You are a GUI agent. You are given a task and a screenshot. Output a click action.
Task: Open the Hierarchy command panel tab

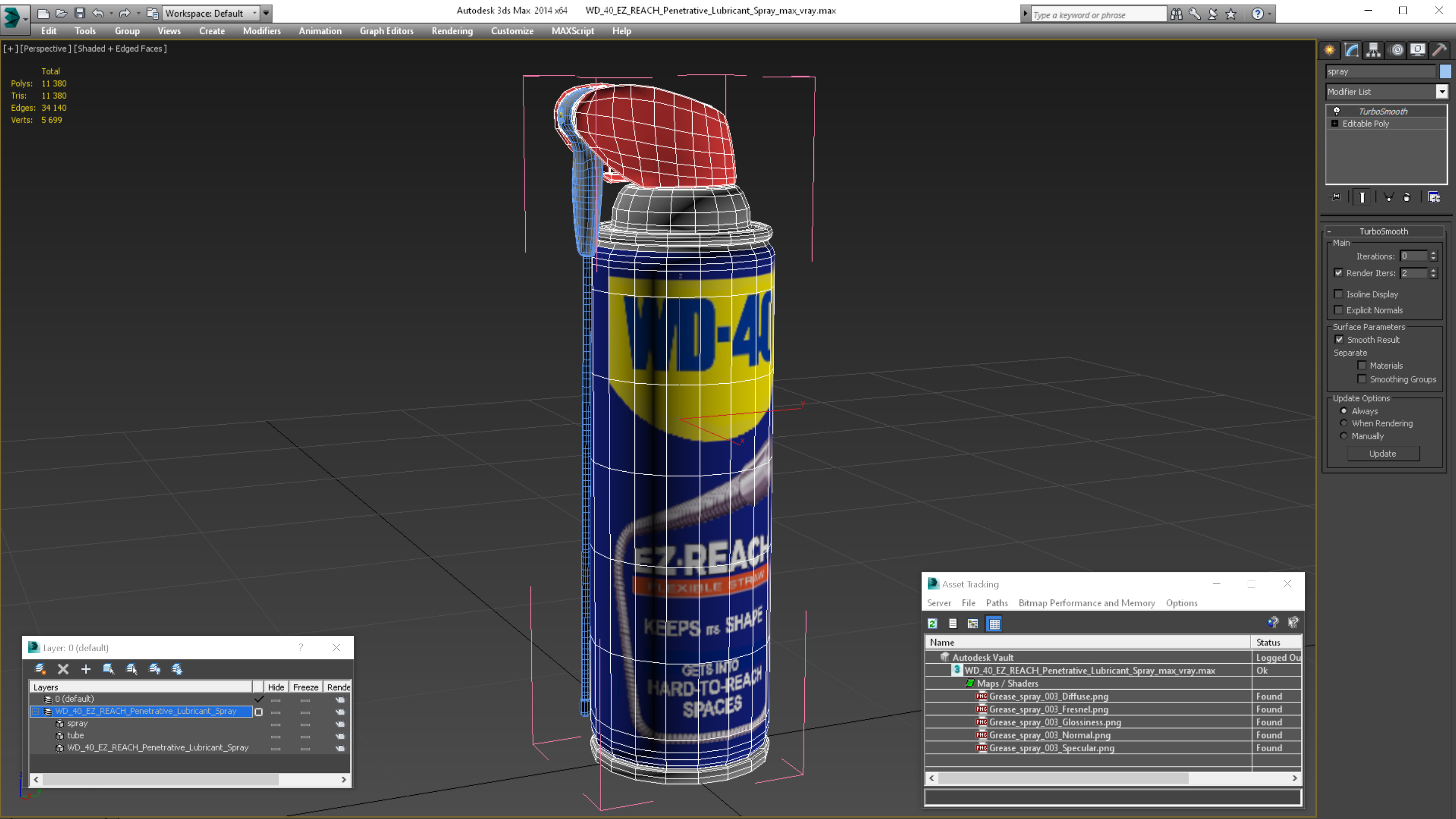[x=1374, y=51]
